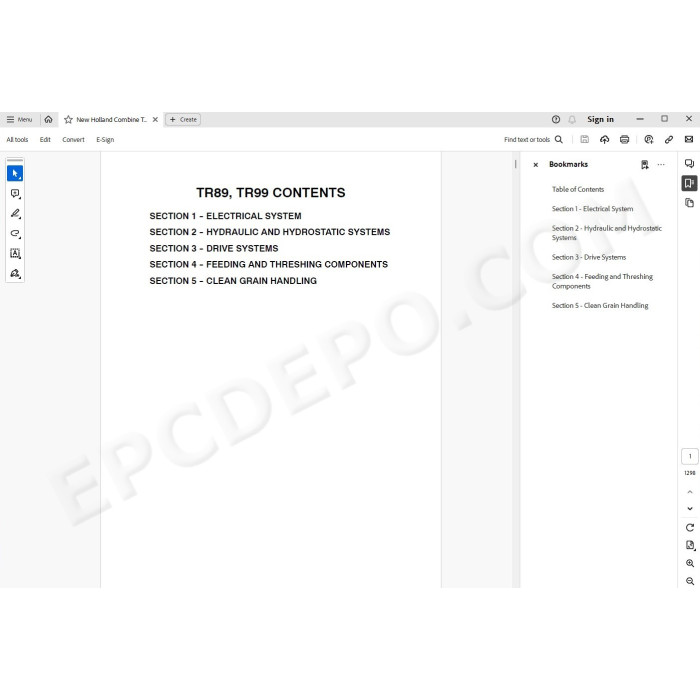Close the Bookmarks panel

pos(536,165)
